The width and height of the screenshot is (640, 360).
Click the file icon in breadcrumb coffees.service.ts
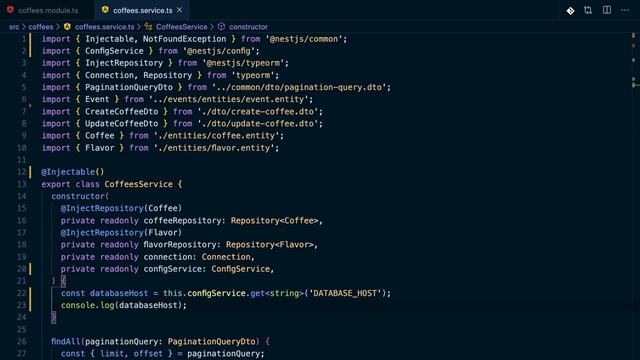[x=67, y=27]
